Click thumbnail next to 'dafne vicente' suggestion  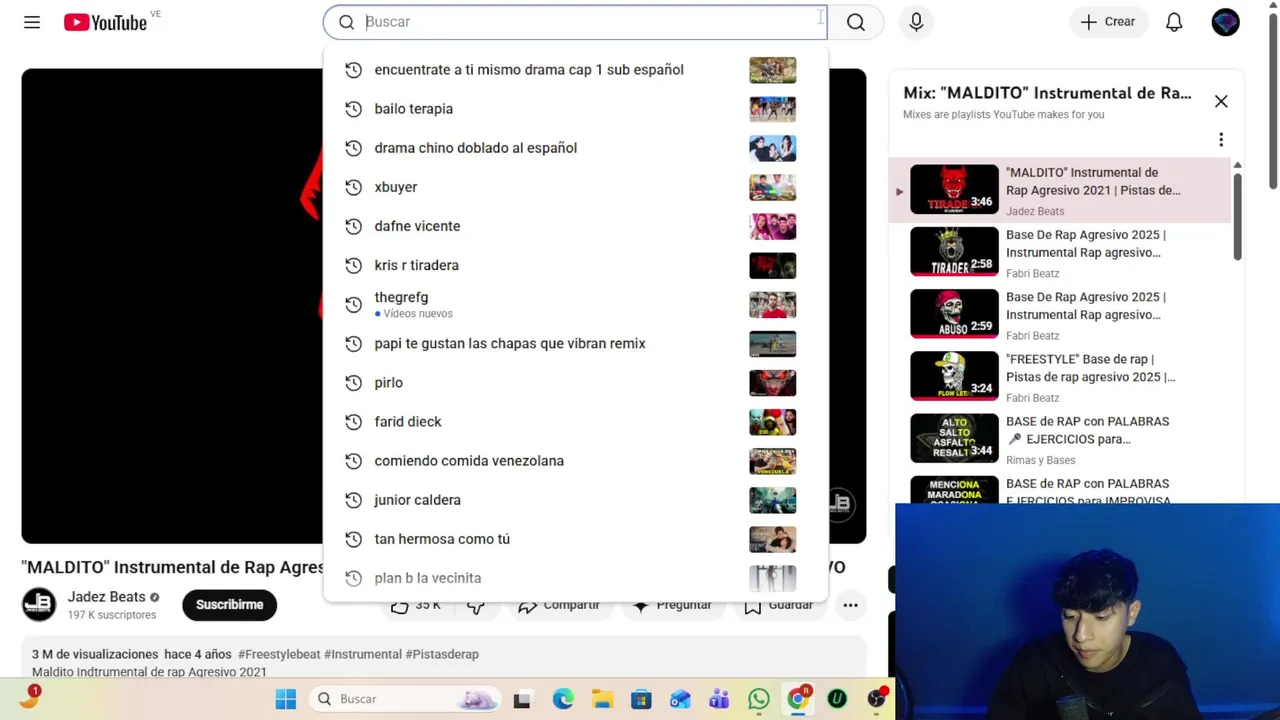pos(772,226)
